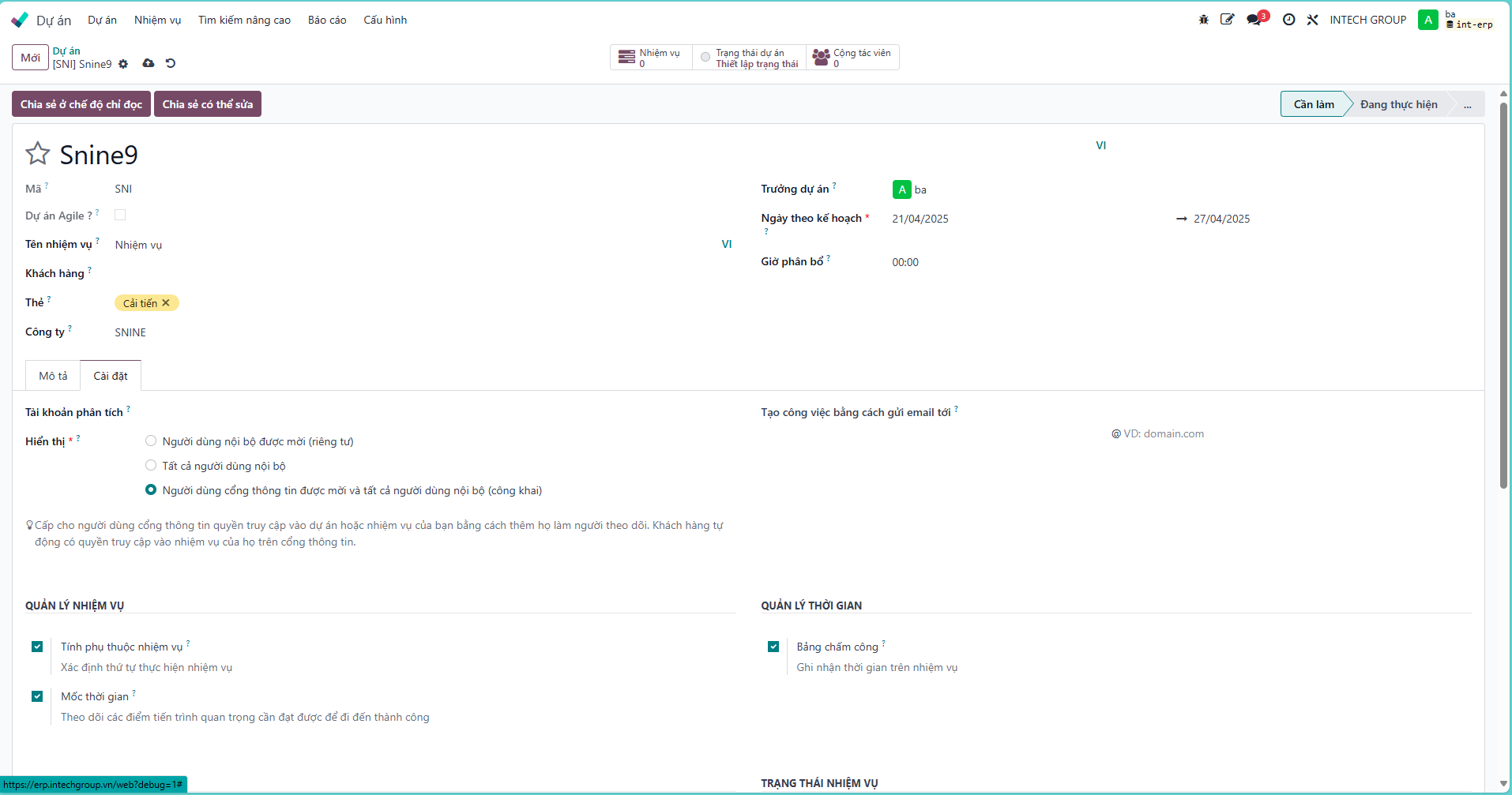Mark Snine9 as favorite star

coord(38,153)
